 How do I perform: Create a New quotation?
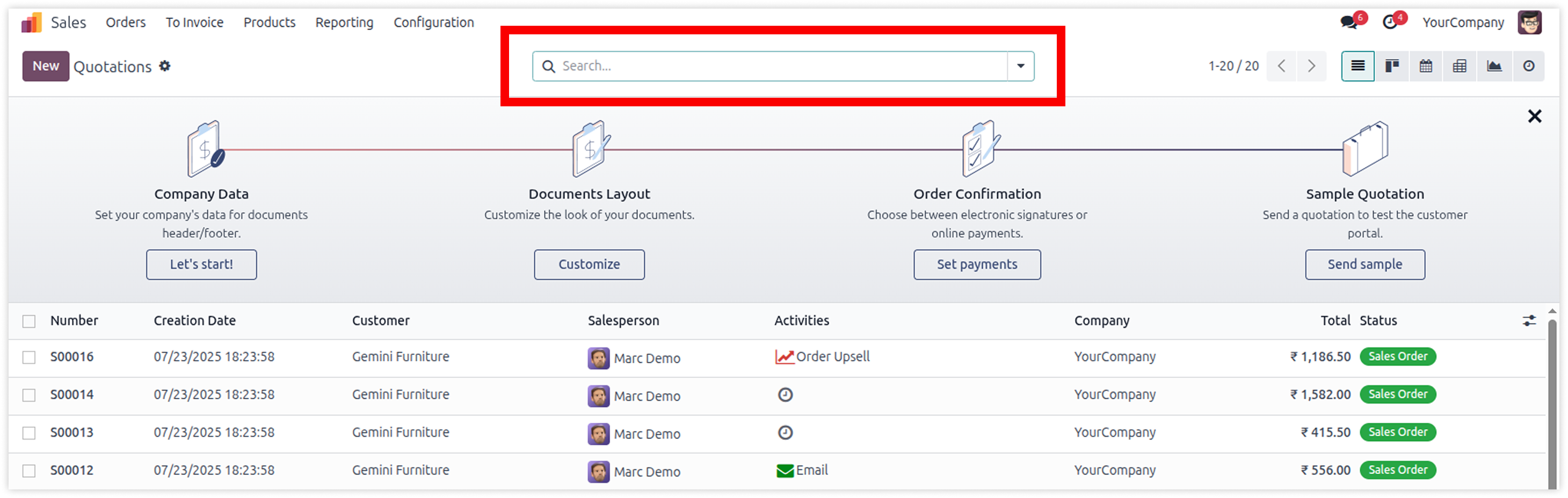(46, 65)
